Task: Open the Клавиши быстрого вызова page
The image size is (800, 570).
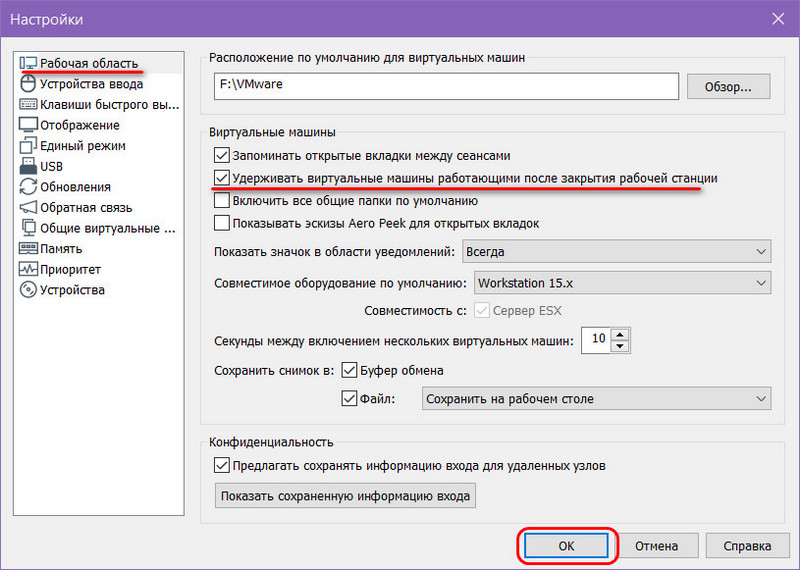Action: tap(110, 105)
